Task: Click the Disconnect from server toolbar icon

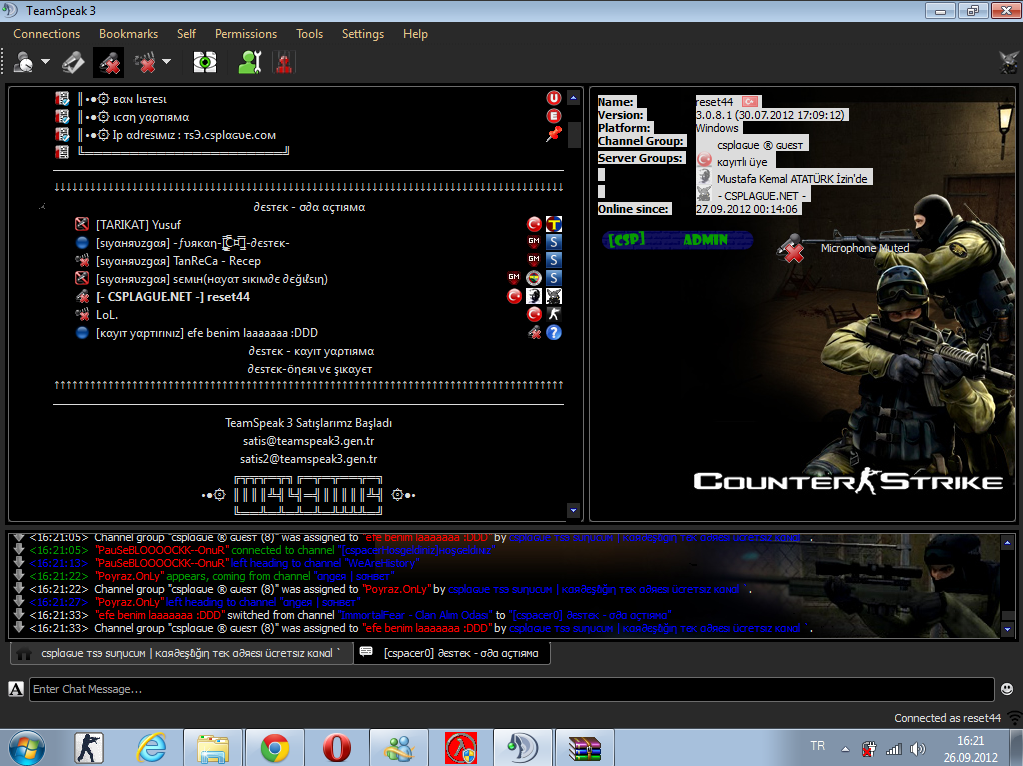Action: point(73,63)
